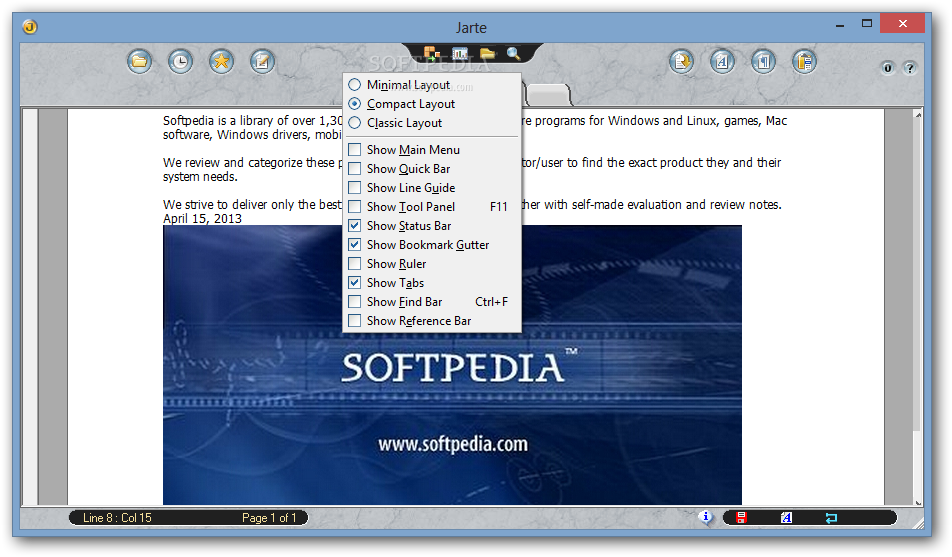Click the blank document tab beside the menu
The width and height of the screenshot is (952, 557).
(x=549, y=95)
